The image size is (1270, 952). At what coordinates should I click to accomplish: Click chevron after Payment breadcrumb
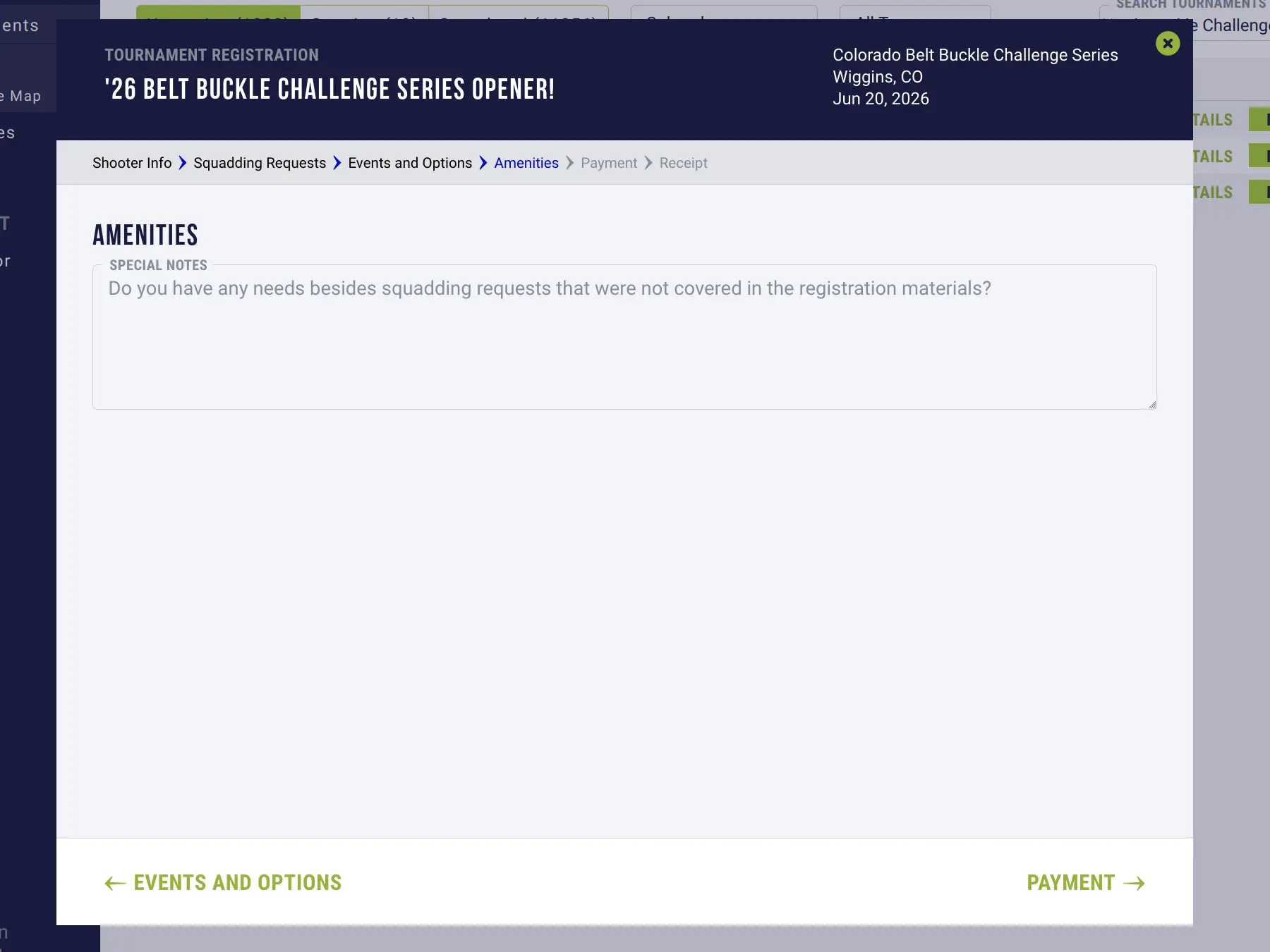pos(648,163)
